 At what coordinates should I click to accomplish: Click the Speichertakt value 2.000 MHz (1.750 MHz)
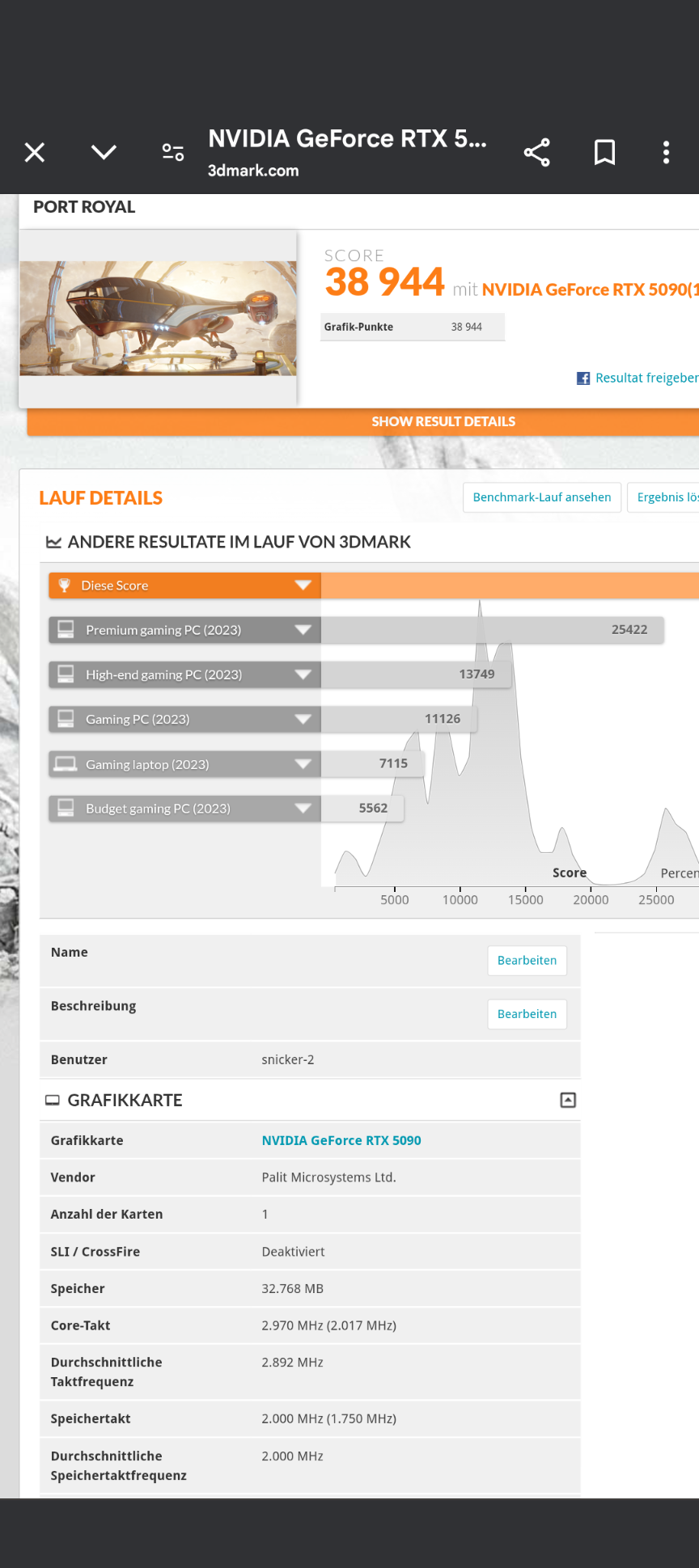click(328, 1418)
